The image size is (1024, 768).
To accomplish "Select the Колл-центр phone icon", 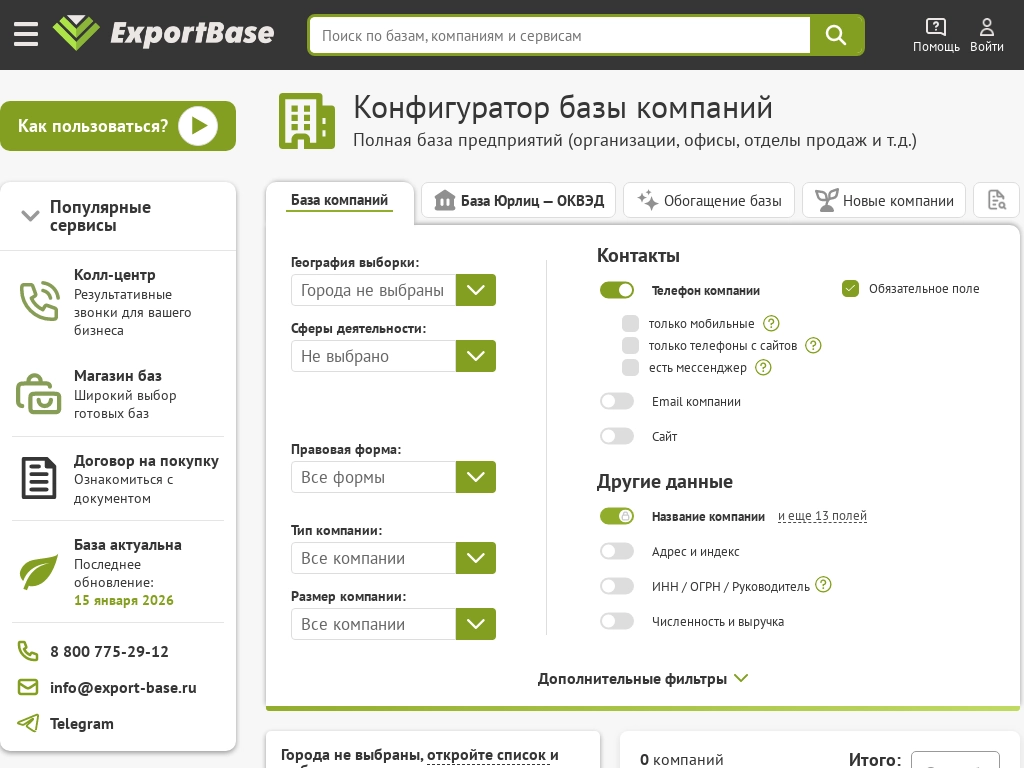I will click(39, 299).
